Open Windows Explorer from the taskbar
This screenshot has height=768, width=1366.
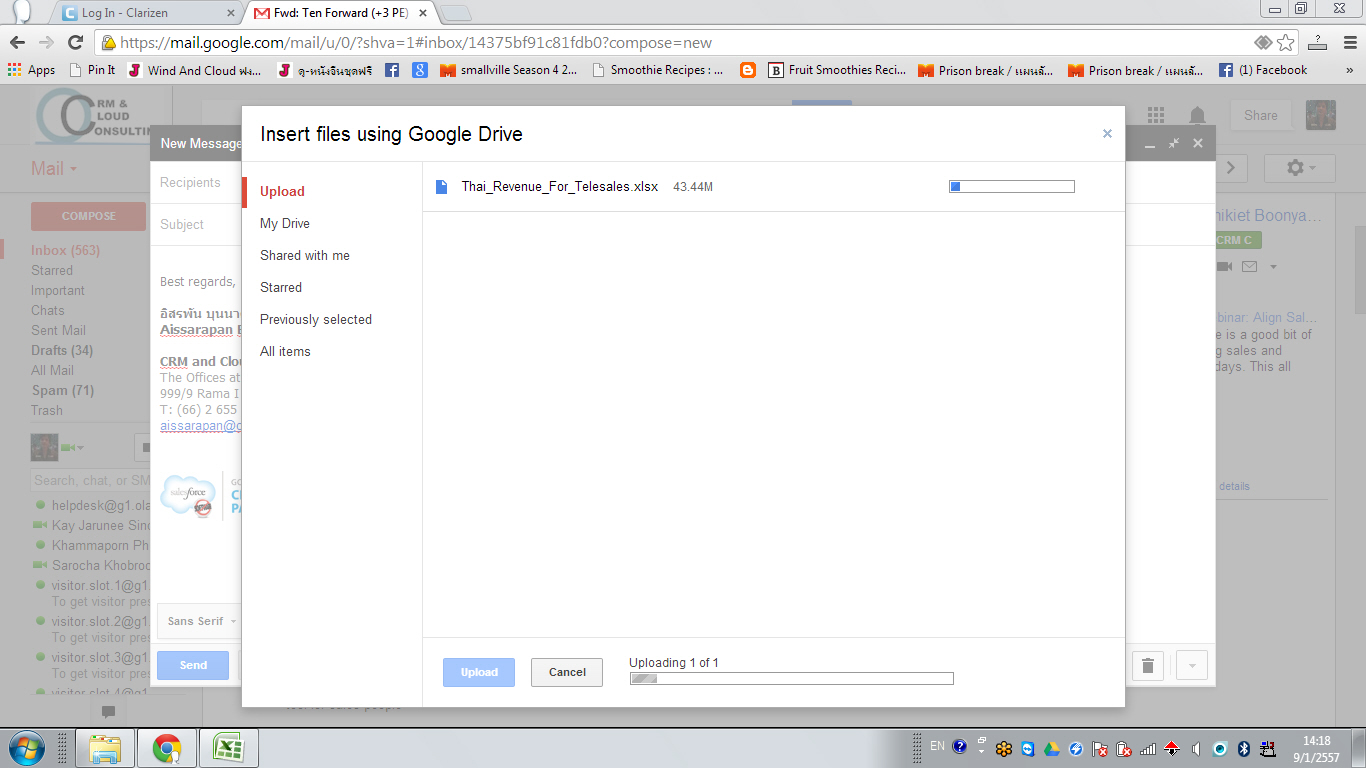pyautogui.click(x=106, y=747)
